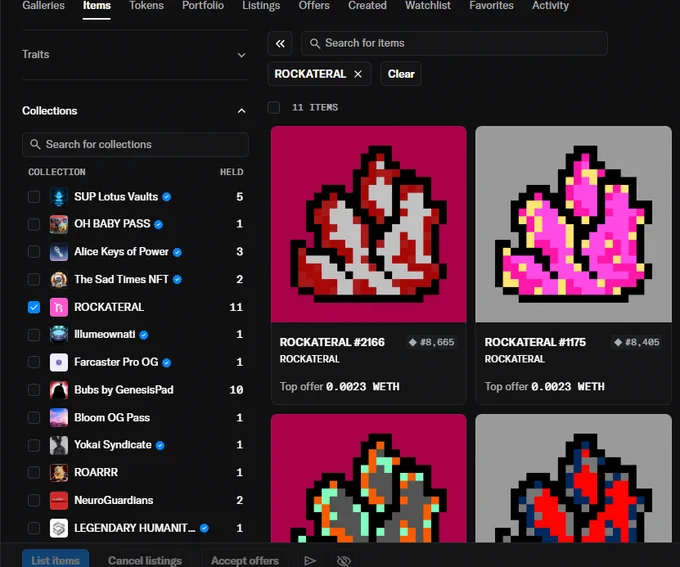Image resolution: width=680 pixels, height=567 pixels.
Task: Collapse the filter sidebar with double-chevron icon
Action: coord(280,43)
